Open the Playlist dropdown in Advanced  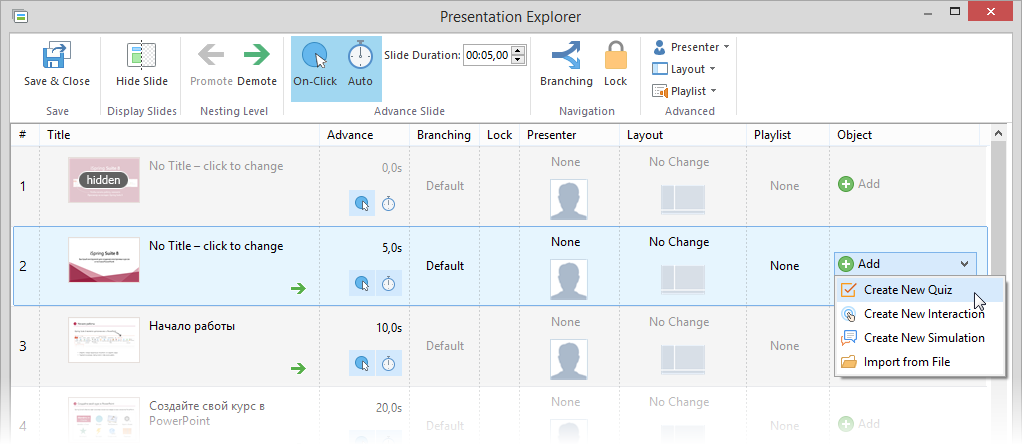(686, 91)
